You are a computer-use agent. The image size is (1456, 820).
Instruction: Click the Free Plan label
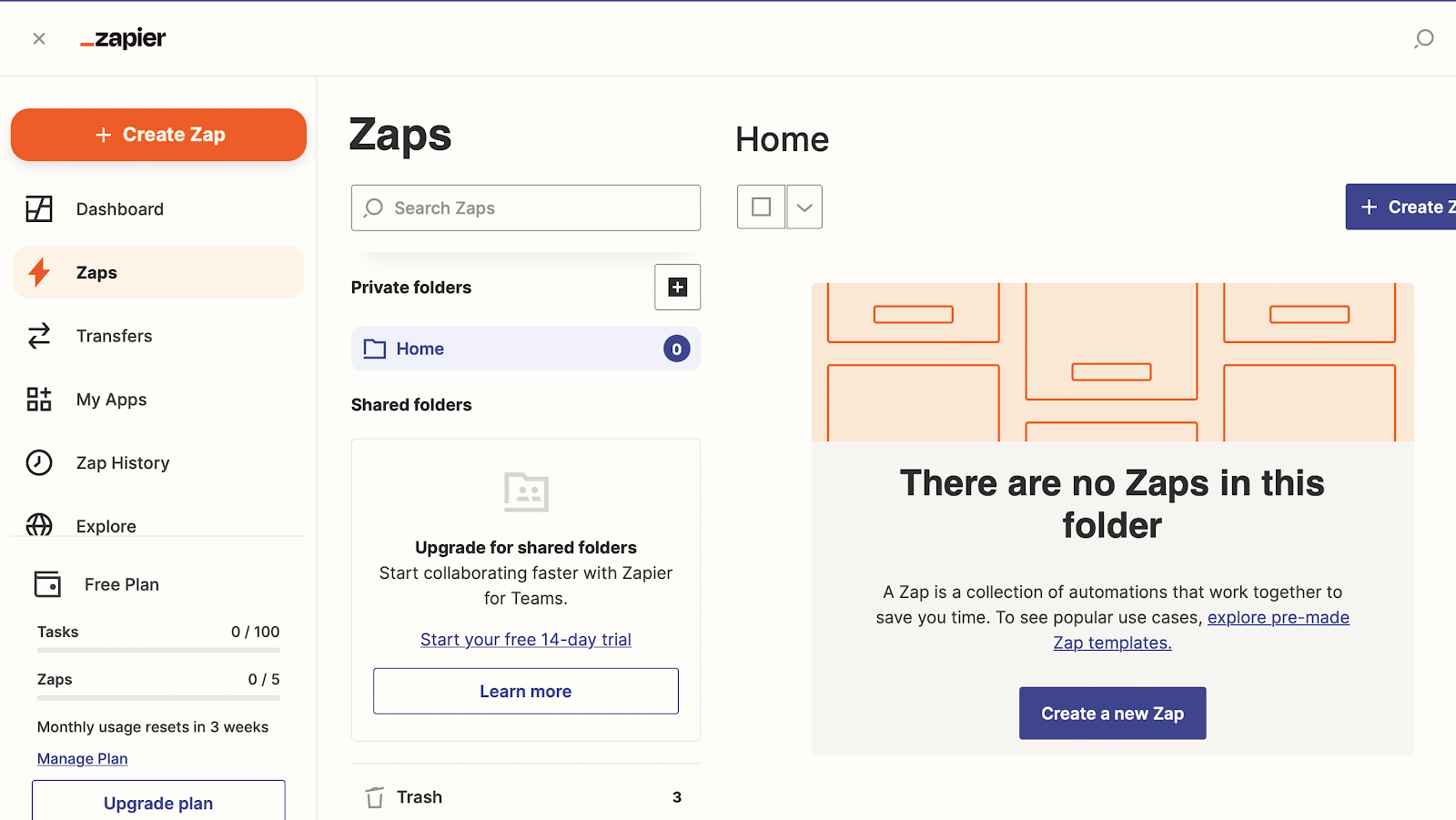click(122, 584)
